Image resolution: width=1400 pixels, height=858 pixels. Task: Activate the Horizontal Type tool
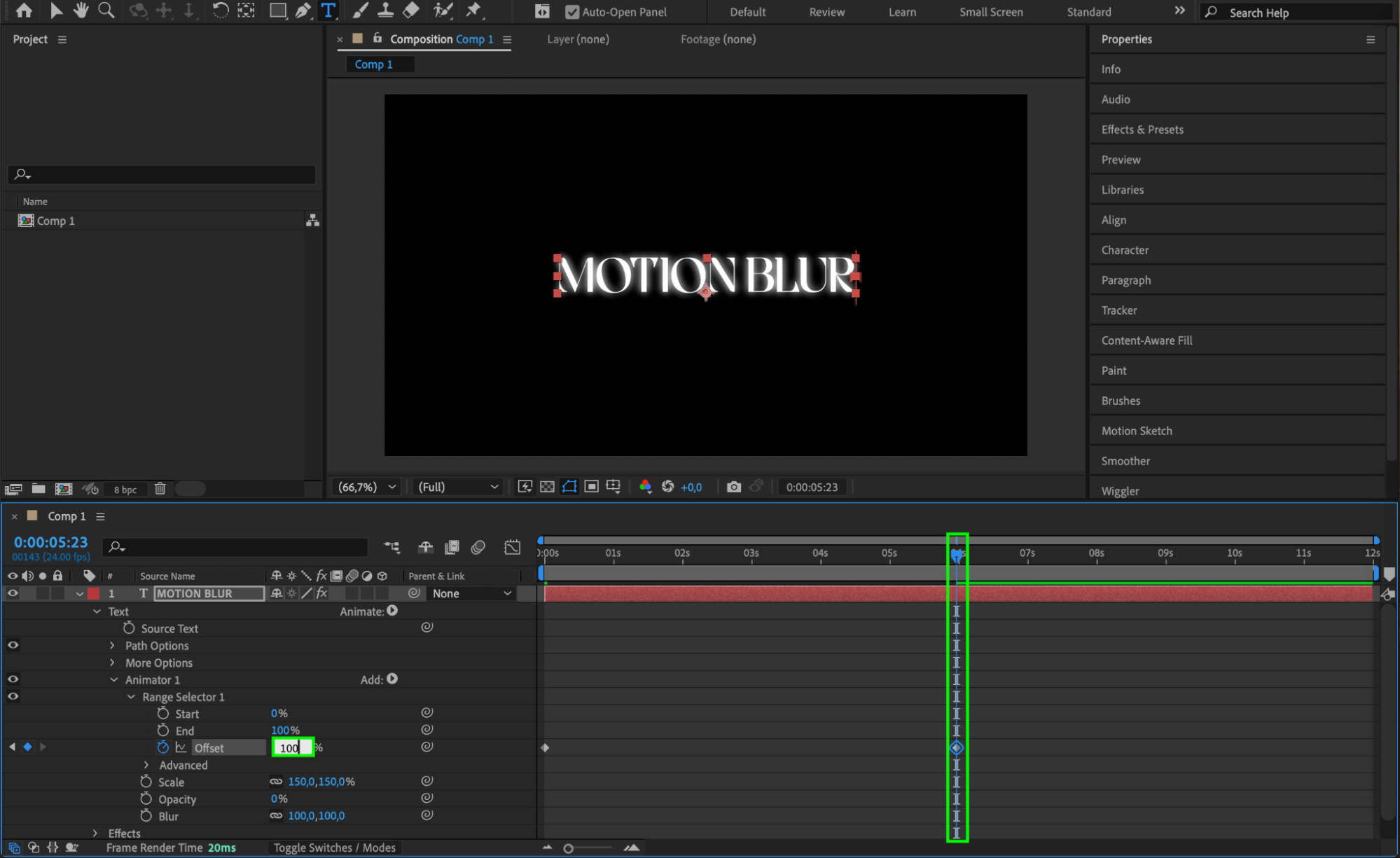click(328, 11)
